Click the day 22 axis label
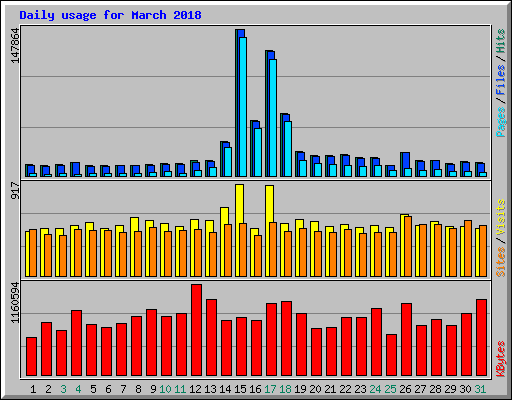This screenshot has width=512, height=400. click(x=345, y=389)
